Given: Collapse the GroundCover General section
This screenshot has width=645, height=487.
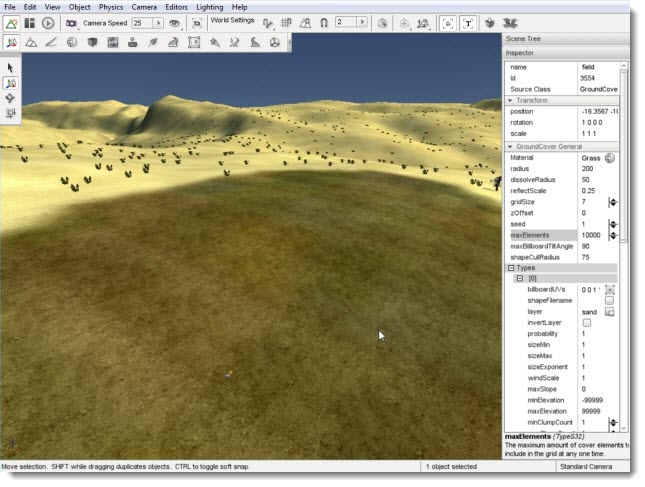Looking at the screenshot, I should (x=511, y=147).
